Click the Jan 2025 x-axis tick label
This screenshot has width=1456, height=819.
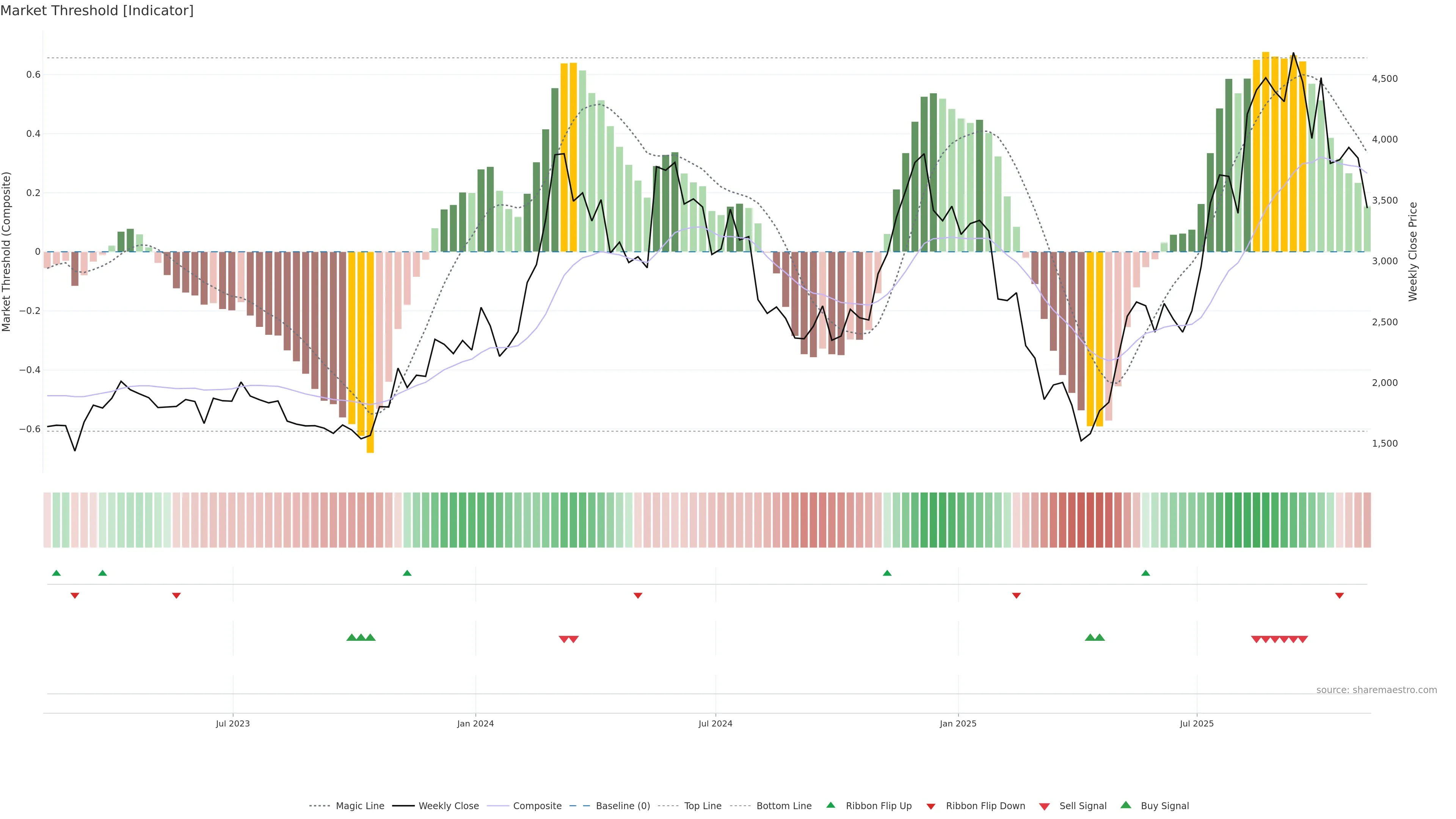tap(957, 723)
